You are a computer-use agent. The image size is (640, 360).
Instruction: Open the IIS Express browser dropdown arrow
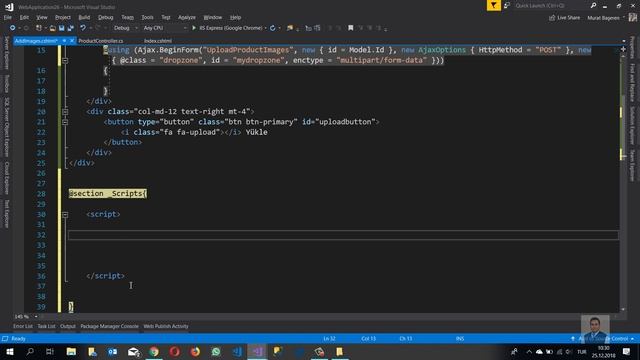(265, 28)
